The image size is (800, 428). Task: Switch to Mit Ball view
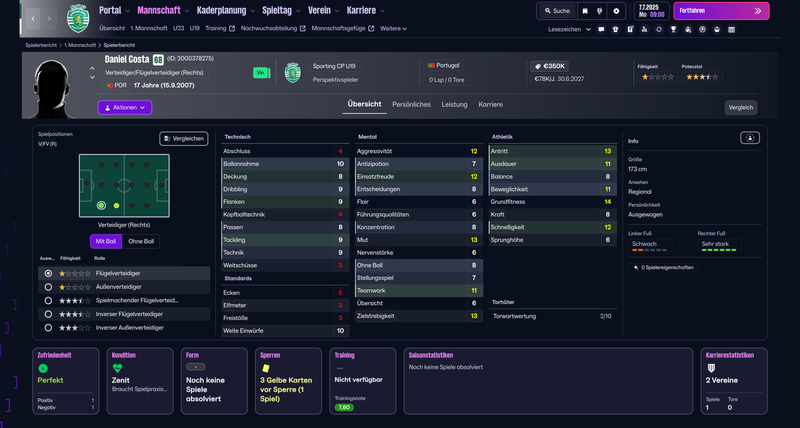click(106, 241)
